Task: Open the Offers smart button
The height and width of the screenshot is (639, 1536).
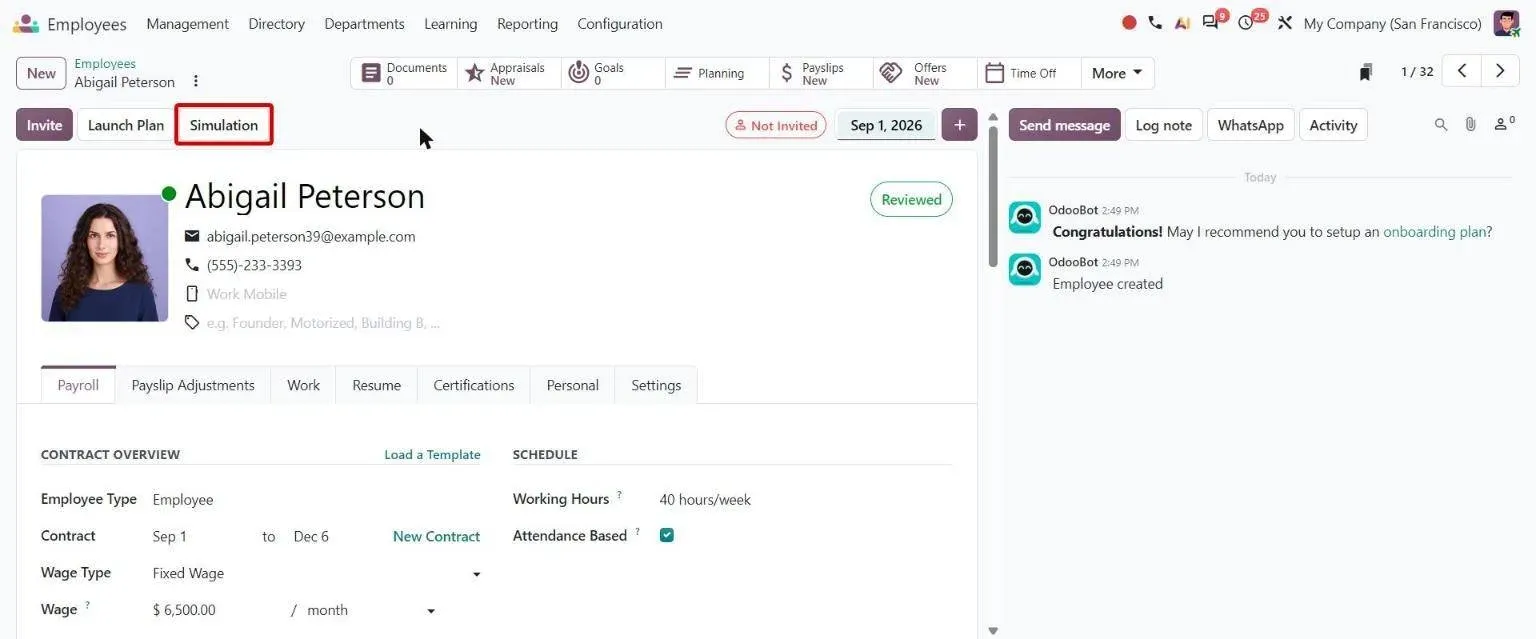Action: (x=925, y=73)
